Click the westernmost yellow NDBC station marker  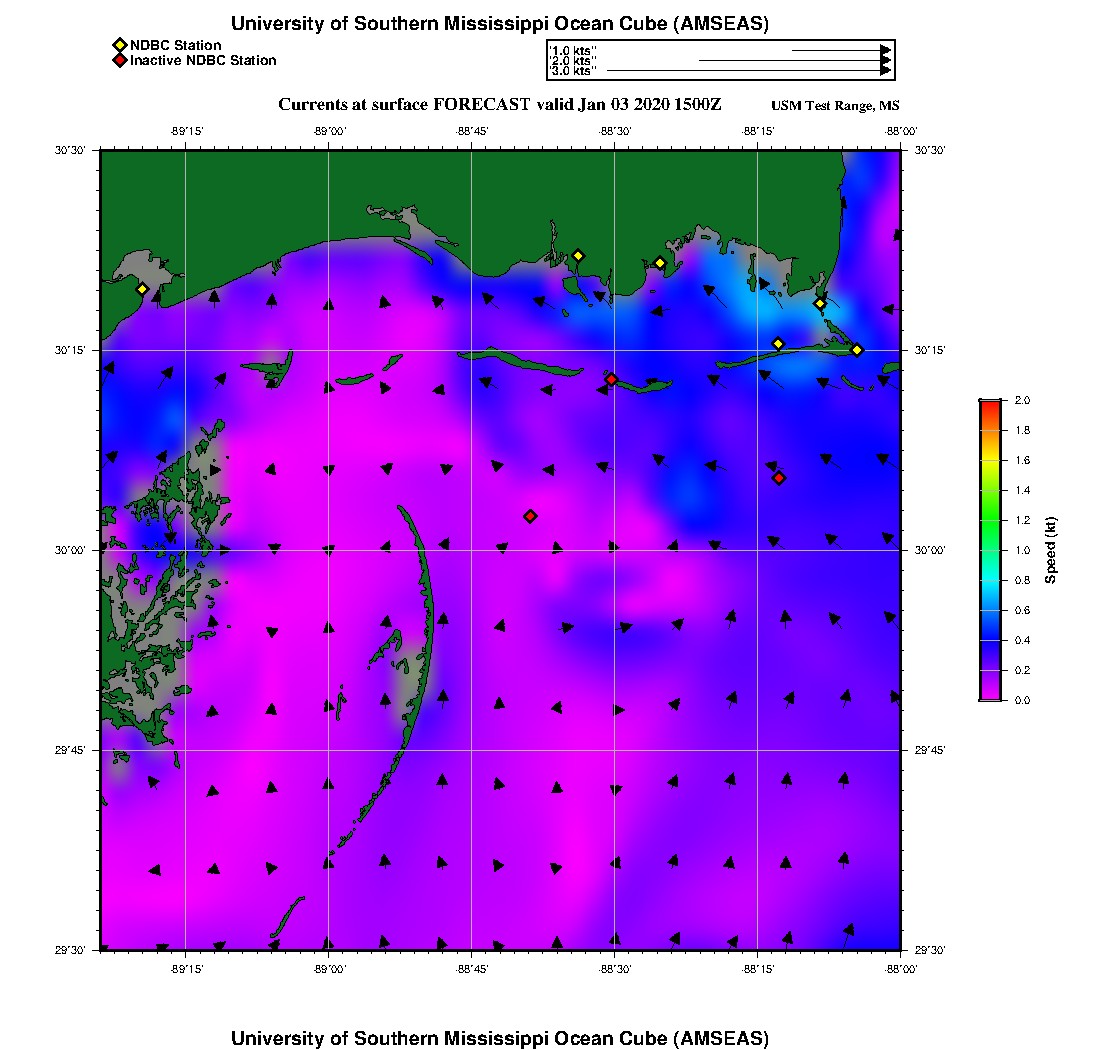pos(142,289)
